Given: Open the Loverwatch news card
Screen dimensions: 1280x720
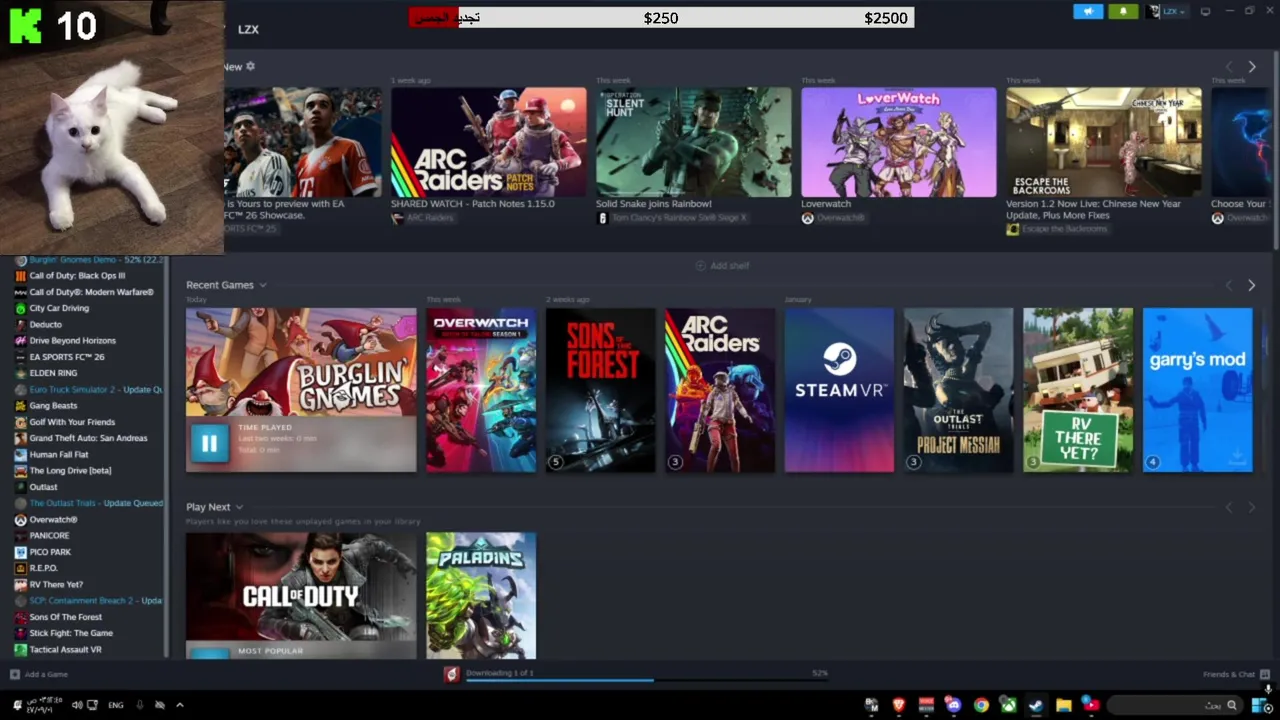Looking at the screenshot, I should 898,142.
